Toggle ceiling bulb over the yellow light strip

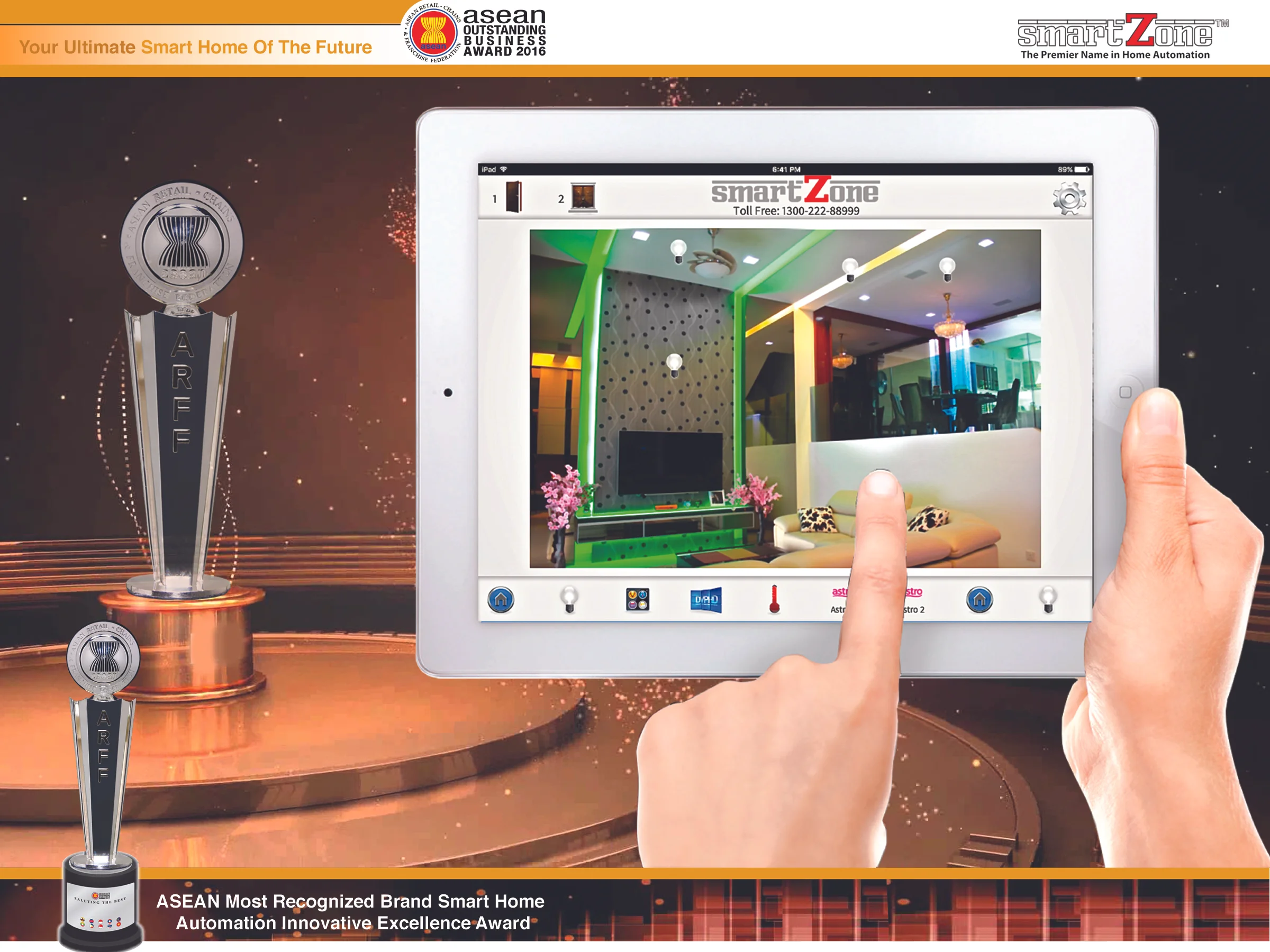click(850, 269)
